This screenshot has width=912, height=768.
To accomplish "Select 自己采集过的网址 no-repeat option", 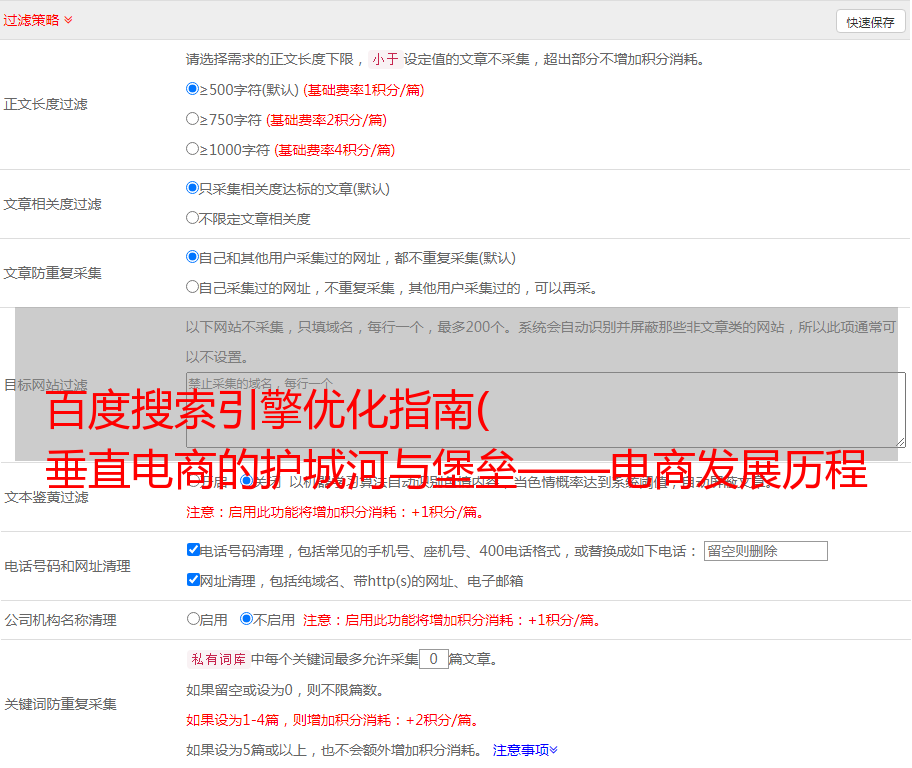I will click(x=193, y=287).
